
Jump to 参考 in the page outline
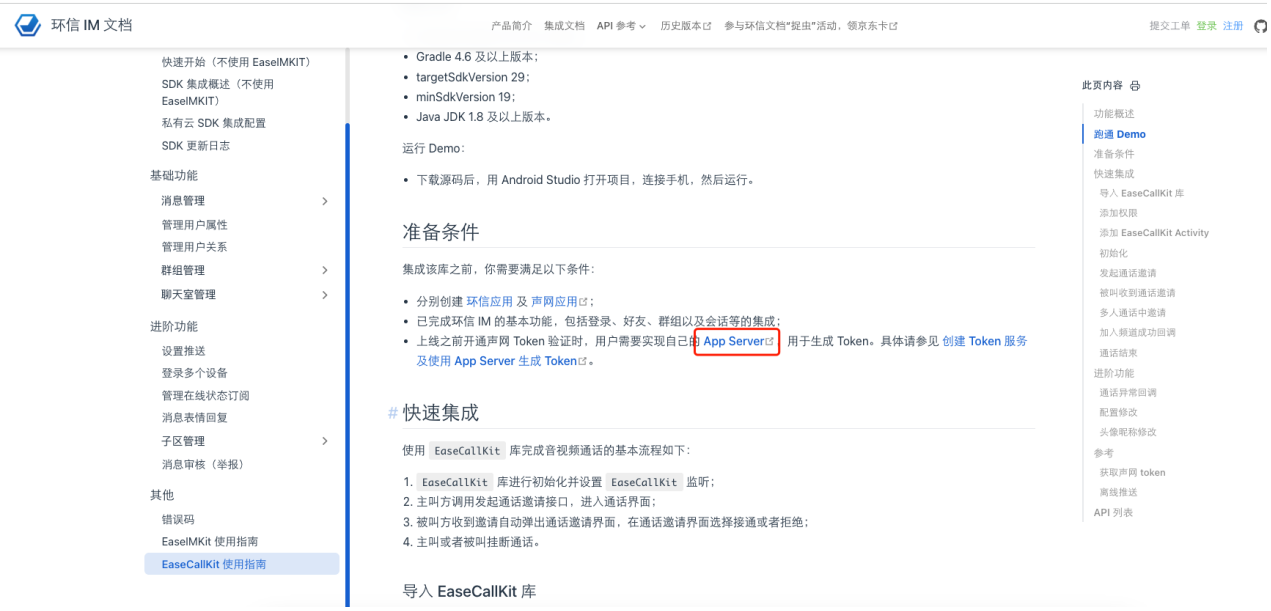click(x=1104, y=453)
